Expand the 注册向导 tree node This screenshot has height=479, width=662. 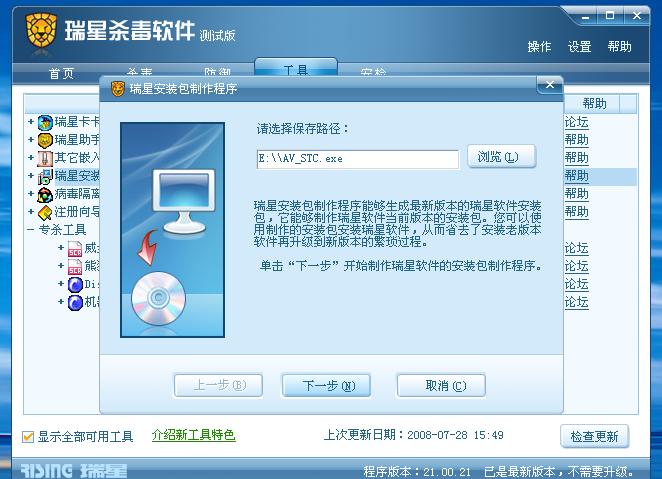pyautogui.click(x=31, y=211)
